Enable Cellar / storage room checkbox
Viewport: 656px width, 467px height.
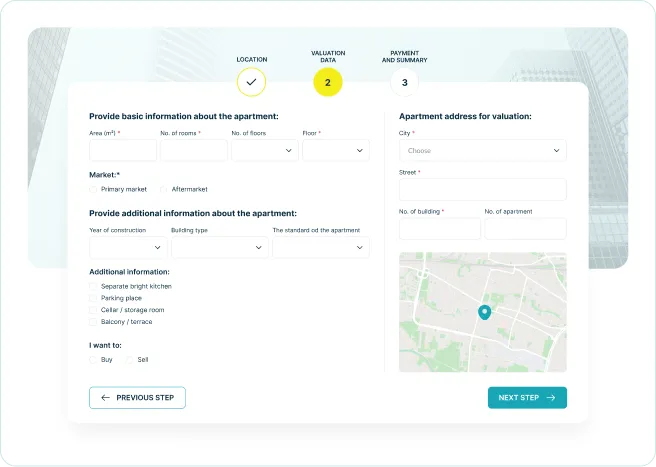[x=93, y=310]
